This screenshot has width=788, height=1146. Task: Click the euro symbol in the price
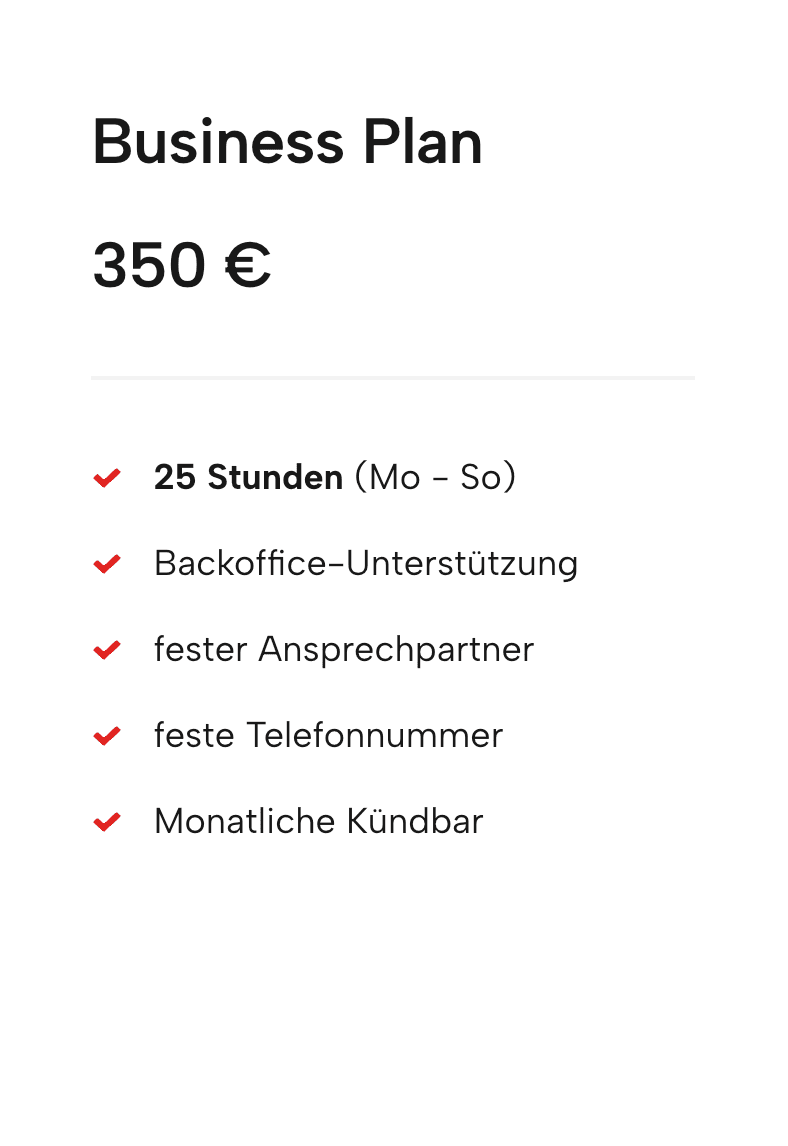[x=247, y=266]
